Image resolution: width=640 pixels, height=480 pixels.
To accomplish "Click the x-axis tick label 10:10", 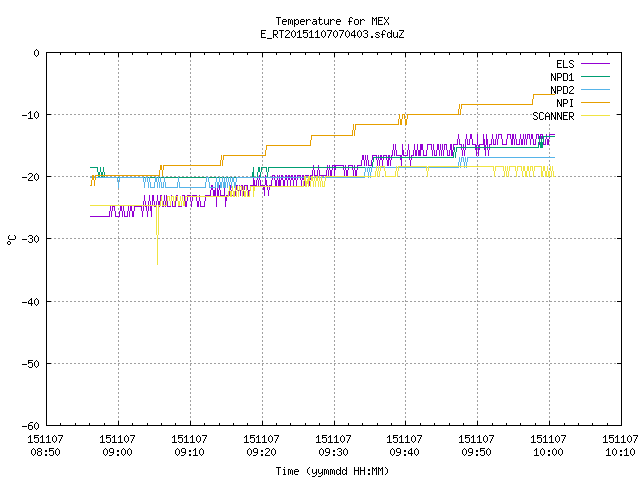I will pos(620,452).
